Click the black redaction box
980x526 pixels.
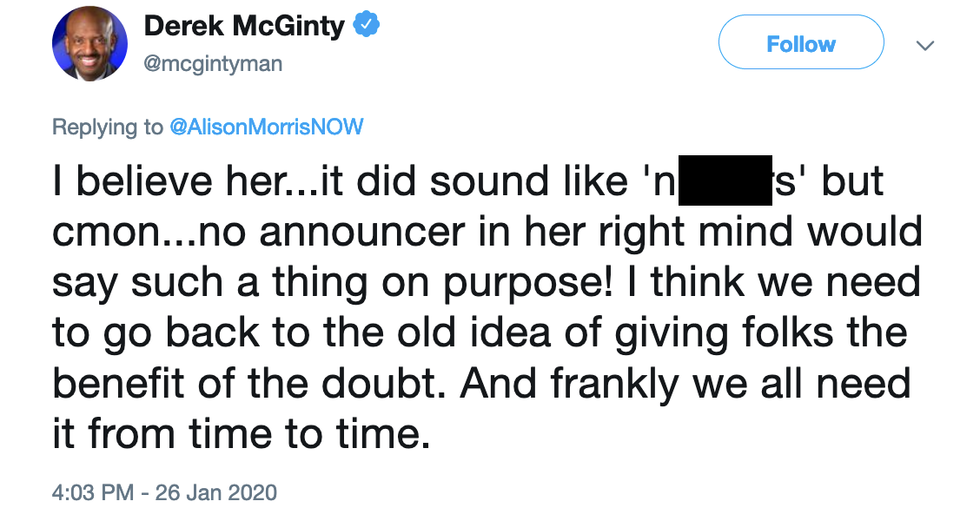click(722, 179)
